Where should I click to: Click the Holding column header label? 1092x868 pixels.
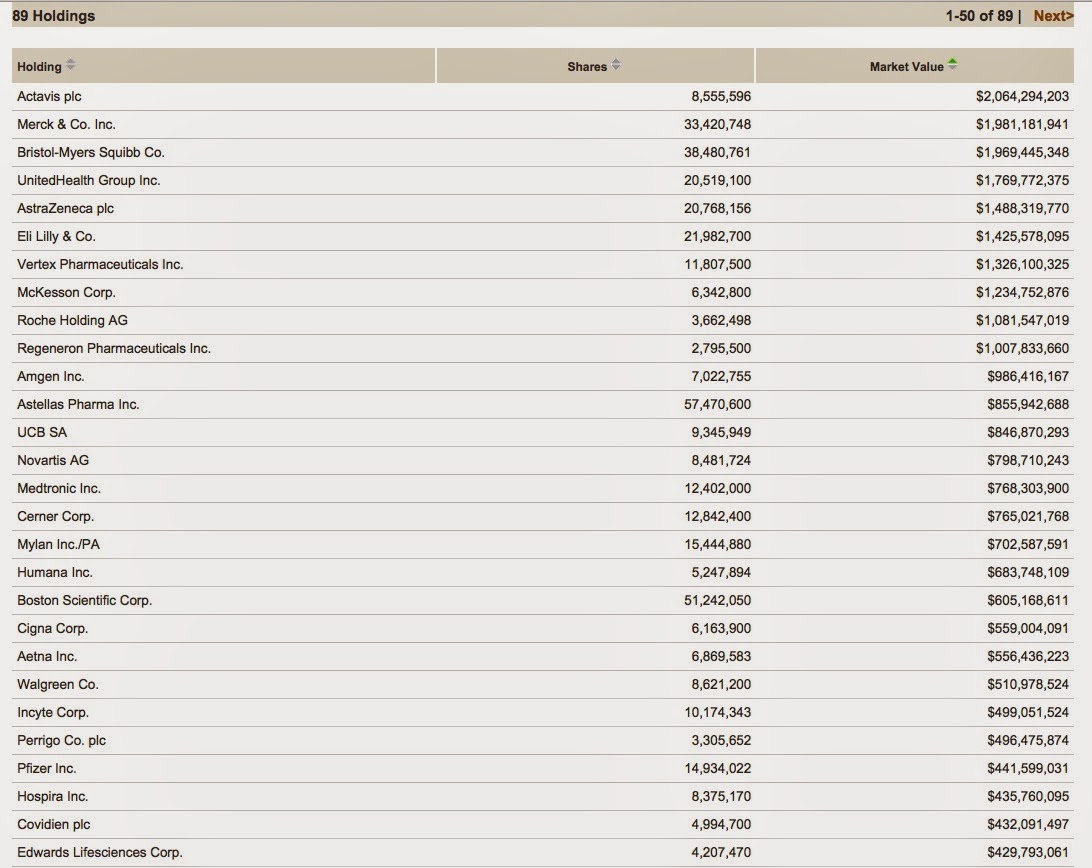39,67
